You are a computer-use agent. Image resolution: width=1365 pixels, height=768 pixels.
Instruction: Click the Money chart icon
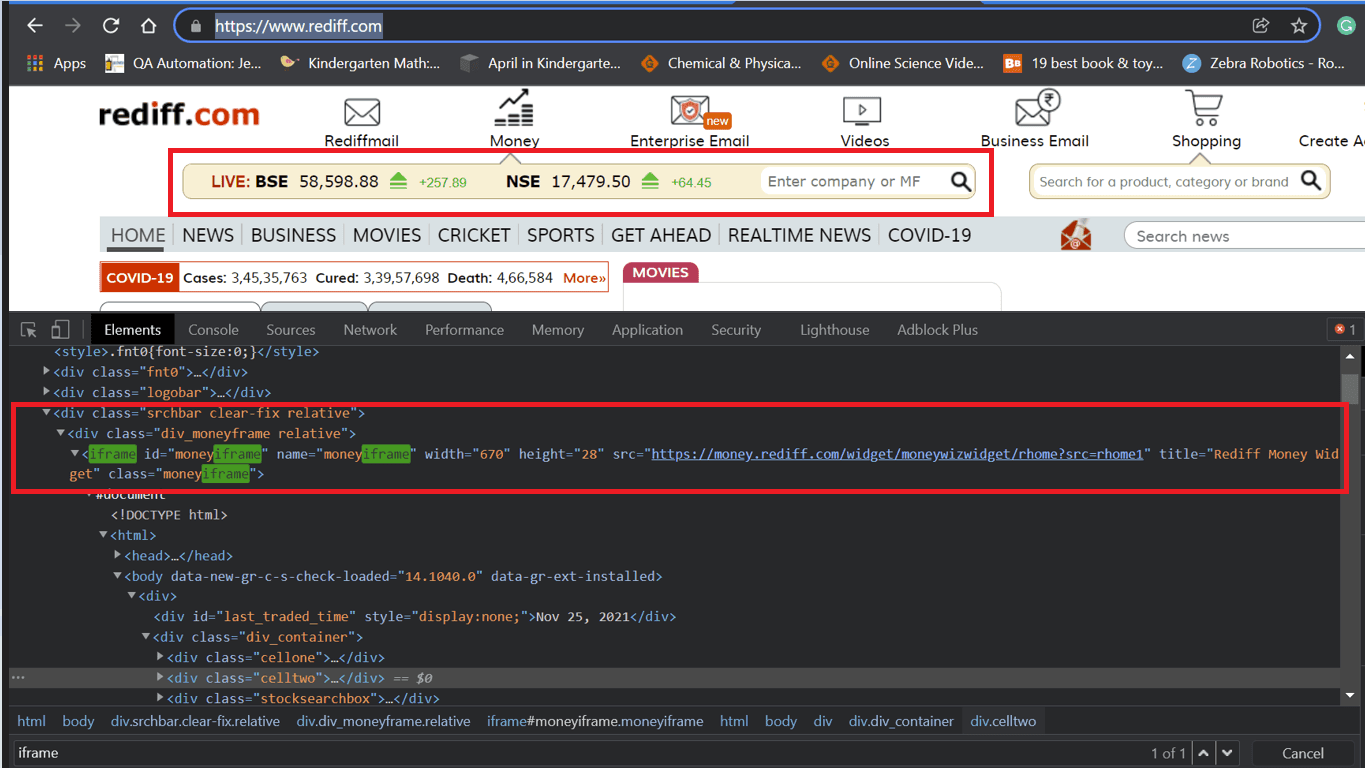pyautogui.click(x=514, y=108)
